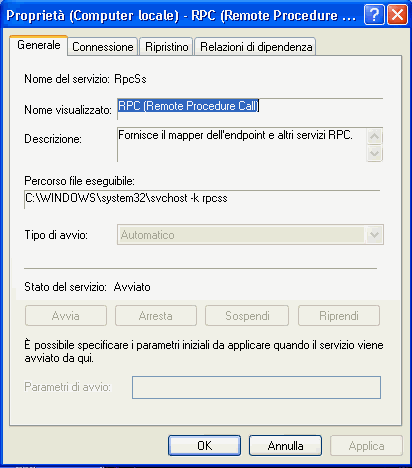This screenshot has height=468, width=412.
Task: Click the Avvia service button
Action: pos(66,315)
